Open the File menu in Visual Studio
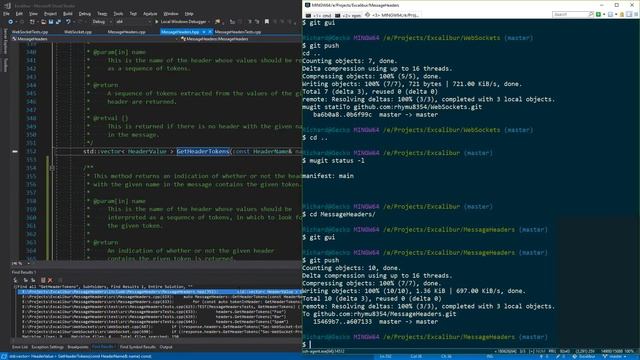This screenshot has height=360, width=640. click(x=6, y=14)
